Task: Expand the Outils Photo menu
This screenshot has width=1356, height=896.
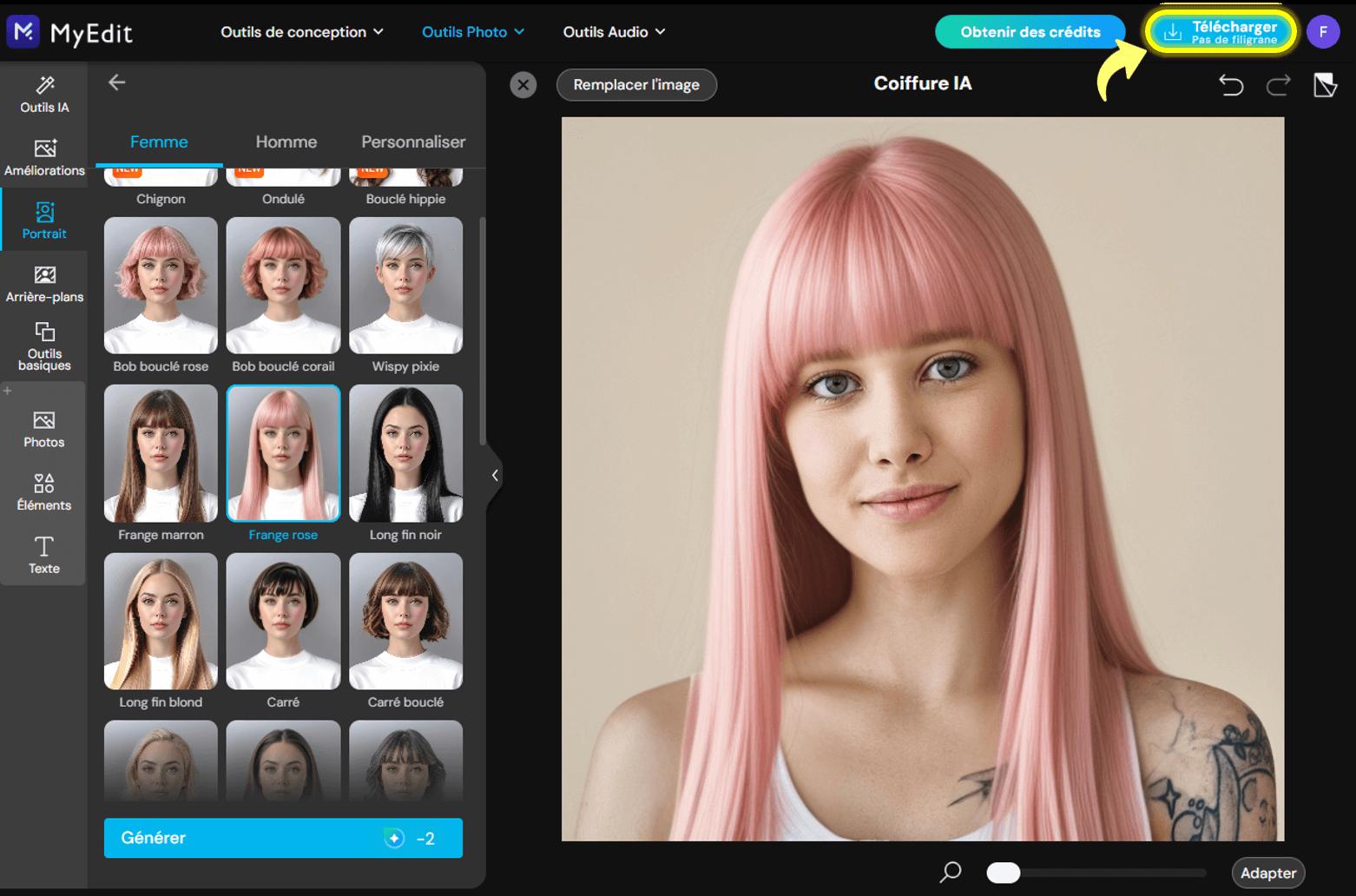Action: click(473, 32)
